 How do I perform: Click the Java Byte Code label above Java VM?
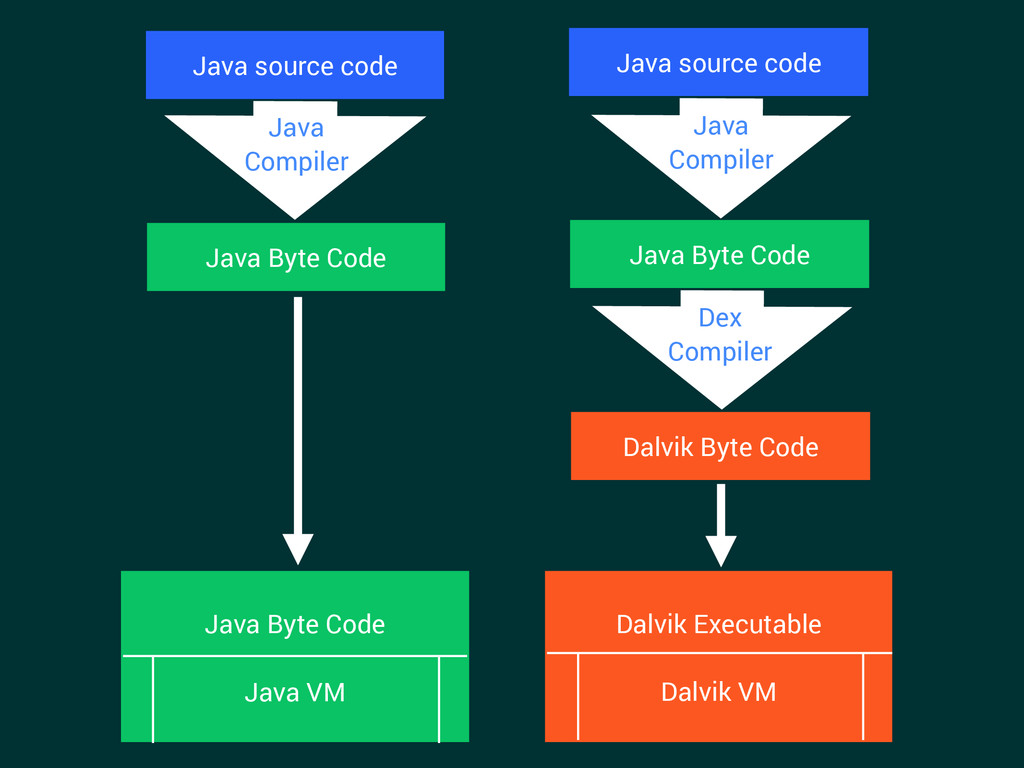pyautogui.click(x=295, y=624)
